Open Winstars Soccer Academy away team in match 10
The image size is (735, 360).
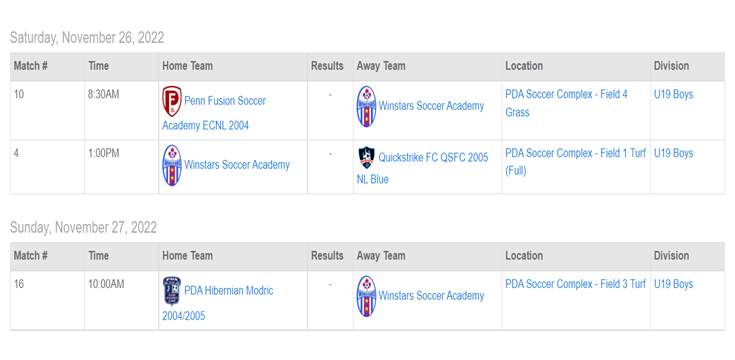click(x=431, y=106)
